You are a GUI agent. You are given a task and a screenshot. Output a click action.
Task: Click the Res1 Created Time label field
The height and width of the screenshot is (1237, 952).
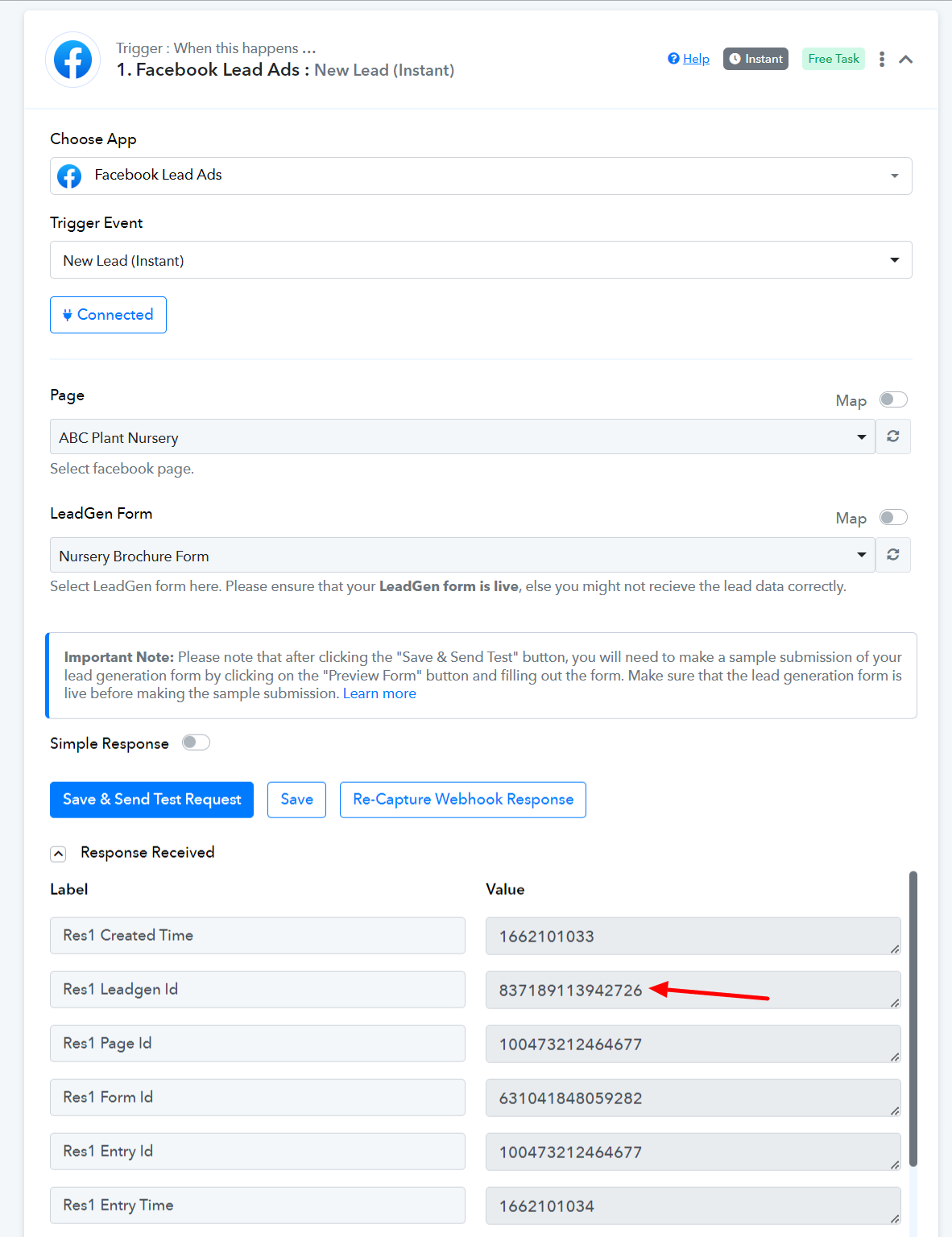pyautogui.click(x=258, y=936)
